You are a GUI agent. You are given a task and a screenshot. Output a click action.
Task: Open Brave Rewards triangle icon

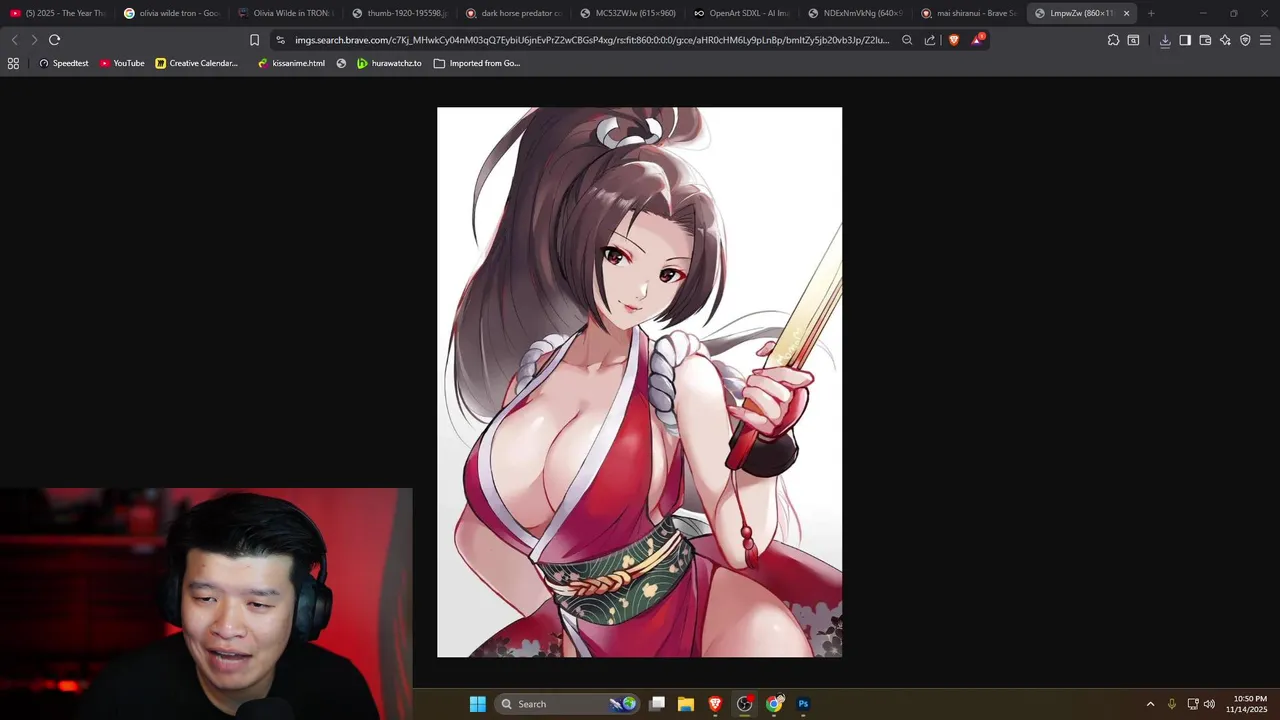(x=977, y=40)
